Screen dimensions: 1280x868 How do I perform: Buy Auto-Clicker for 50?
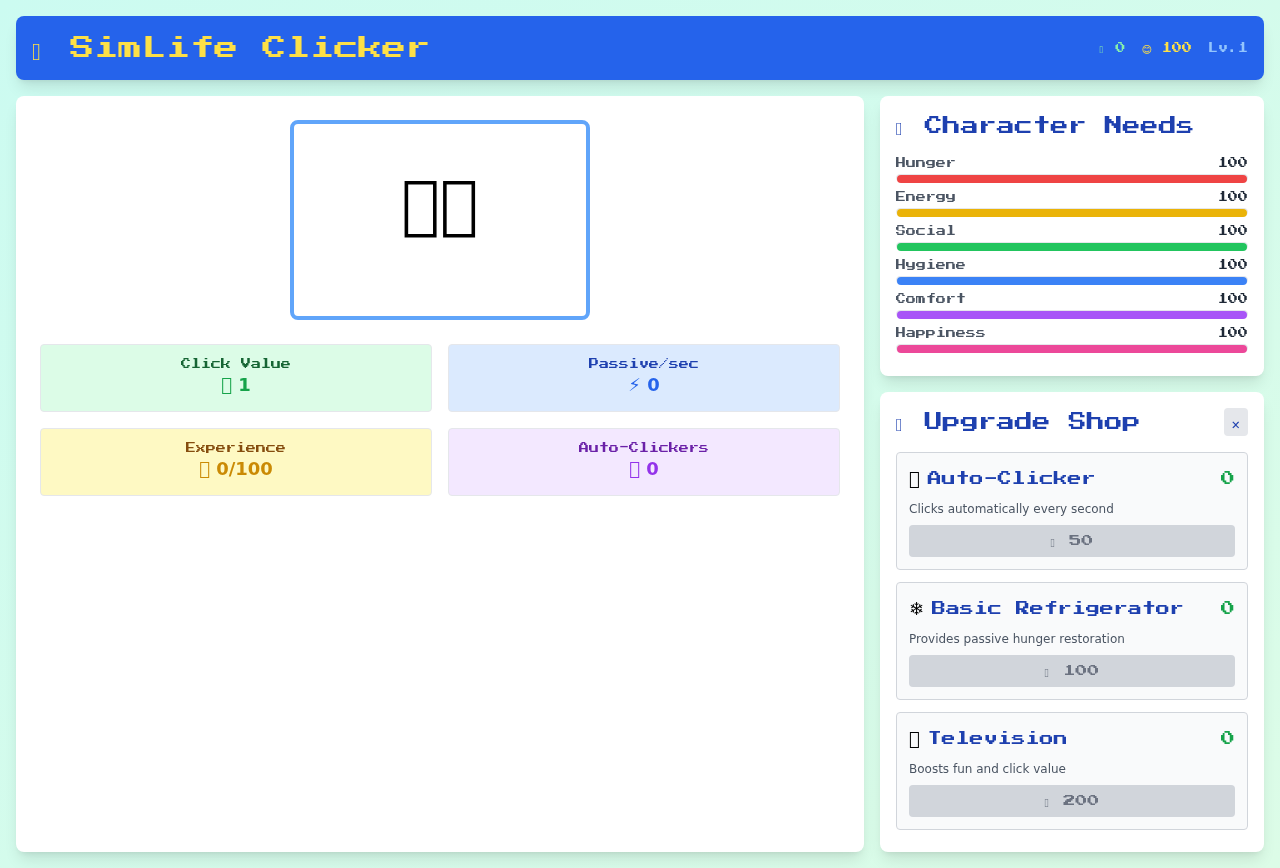click(x=1071, y=541)
